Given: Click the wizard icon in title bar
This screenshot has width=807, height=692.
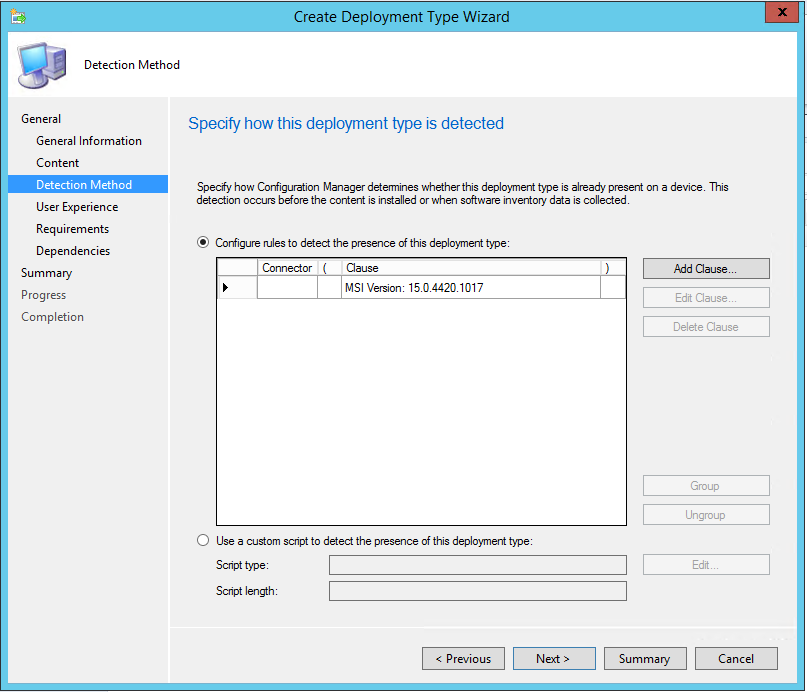Looking at the screenshot, I should (19, 16).
